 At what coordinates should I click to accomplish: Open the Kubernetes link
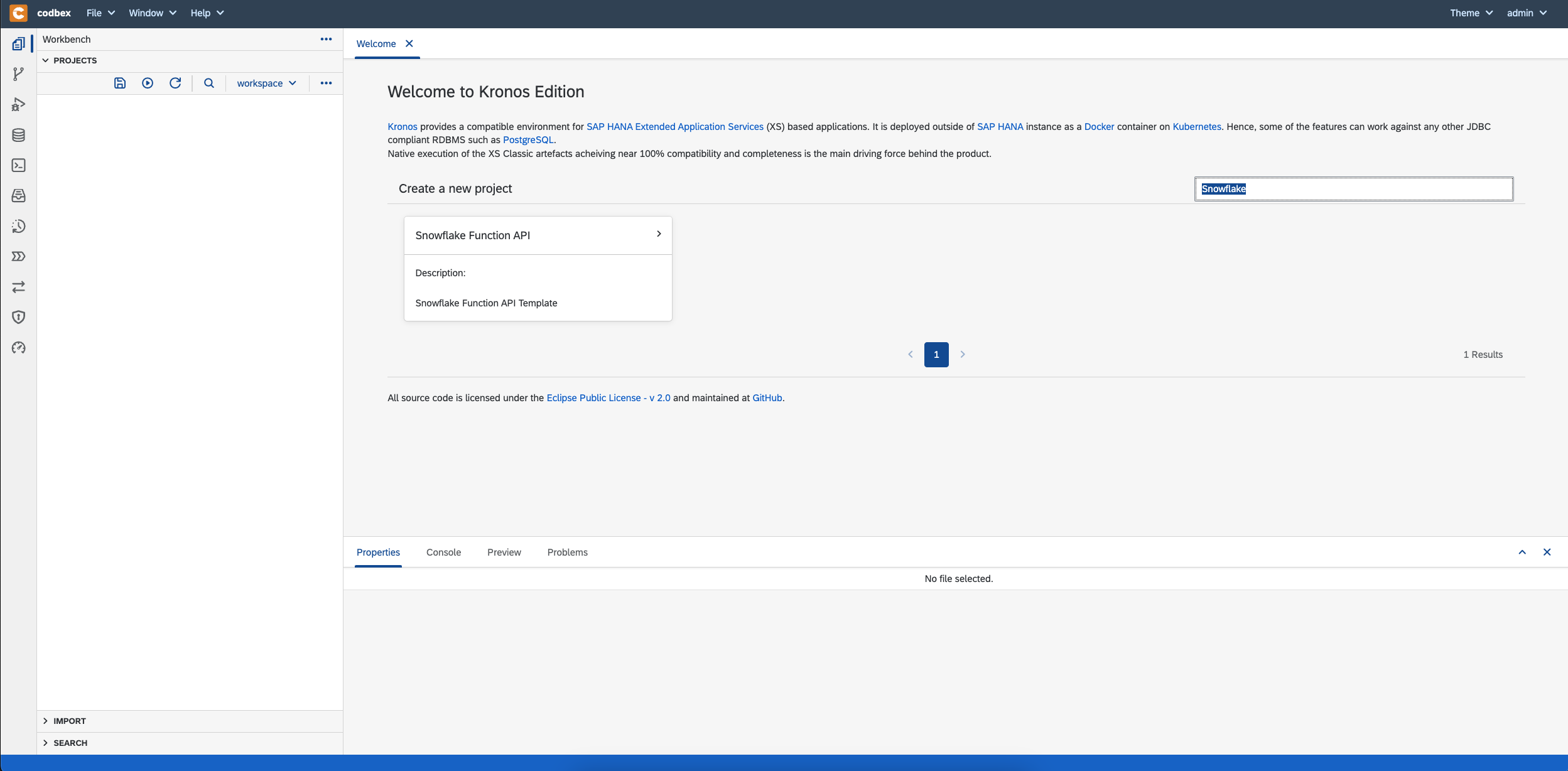click(1197, 126)
